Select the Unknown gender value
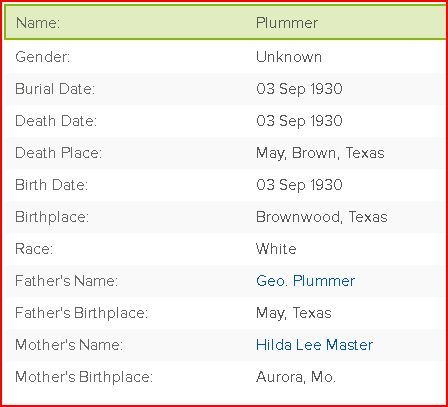Screen dimensions: 448x407 pos(289,57)
